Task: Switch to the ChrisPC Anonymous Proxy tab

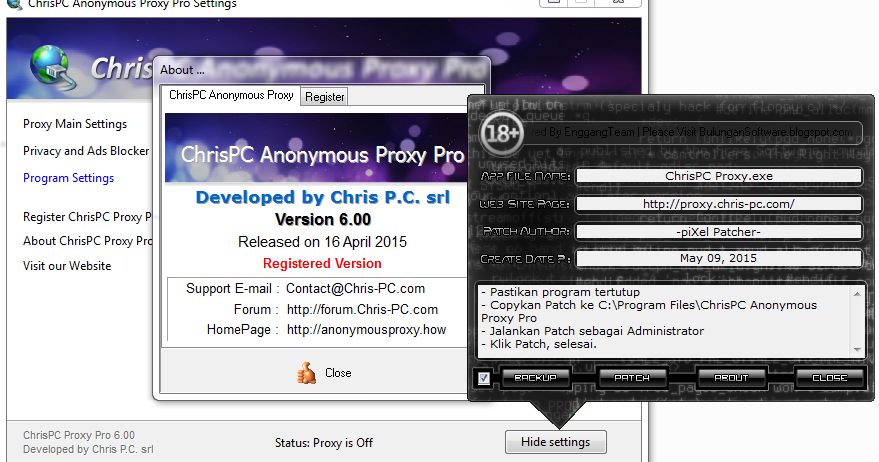Action: click(231, 95)
